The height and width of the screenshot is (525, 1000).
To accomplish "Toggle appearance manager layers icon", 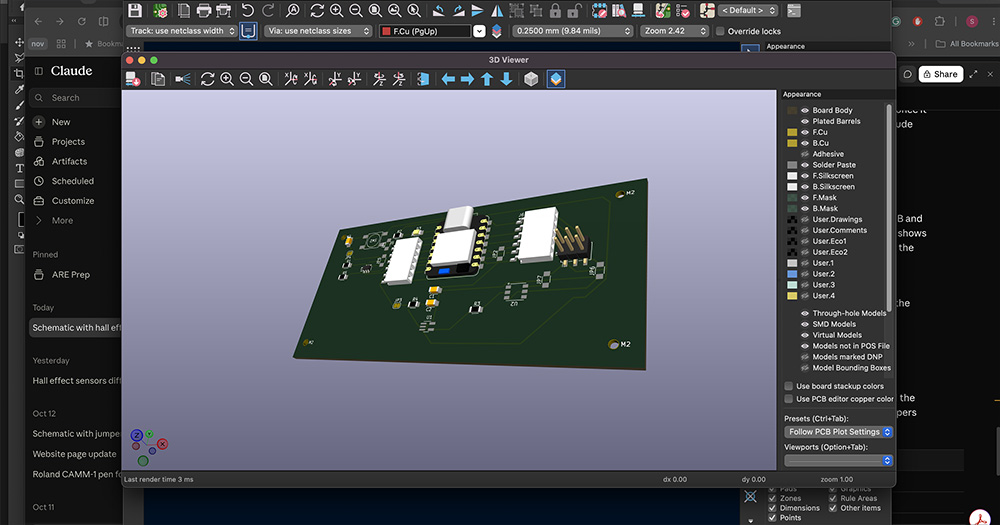I will (x=555, y=79).
